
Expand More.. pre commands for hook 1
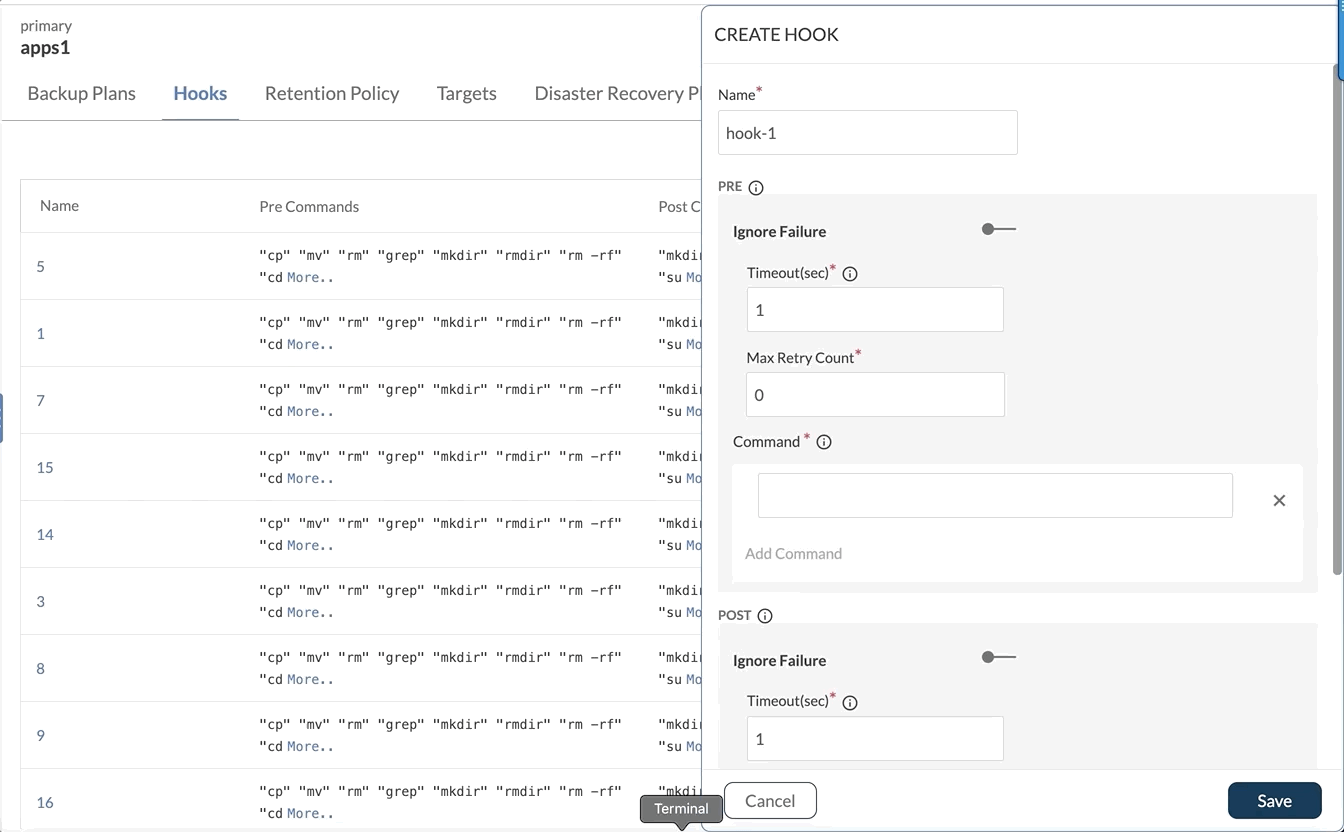[x=310, y=344]
